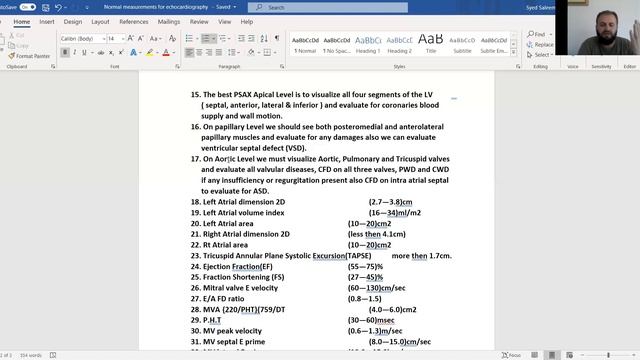Screen dimensions: 640x360
Task: Switch to Web Layout view icon
Action: (x=569, y=355)
